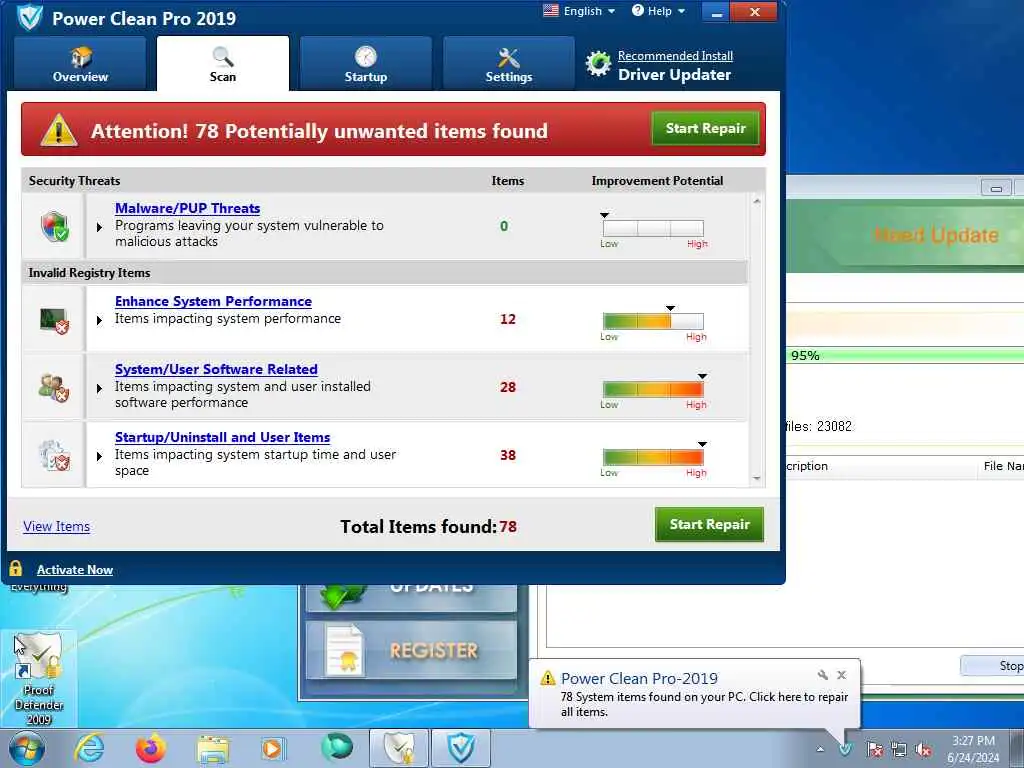Click the Startup/Uninstall items icon
Viewport: 1024px width, 768px height.
tap(54, 456)
